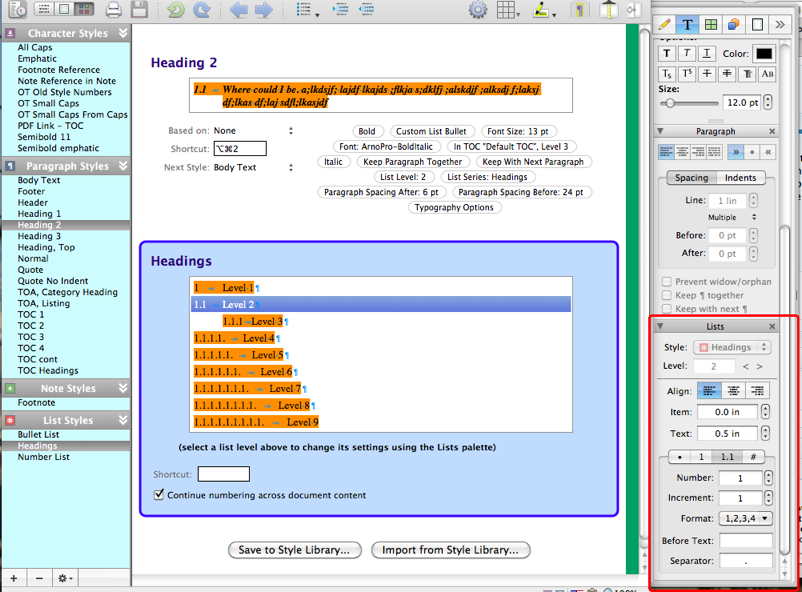
Task: Enable the Prevent widow/orphan checkbox
Action: (x=665, y=282)
